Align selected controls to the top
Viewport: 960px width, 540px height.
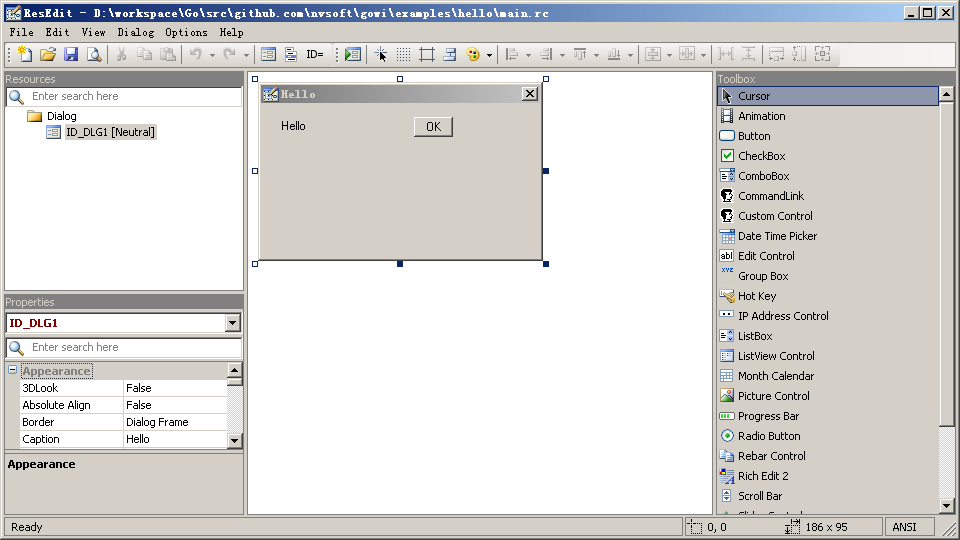pyautogui.click(x=580, y=54)
